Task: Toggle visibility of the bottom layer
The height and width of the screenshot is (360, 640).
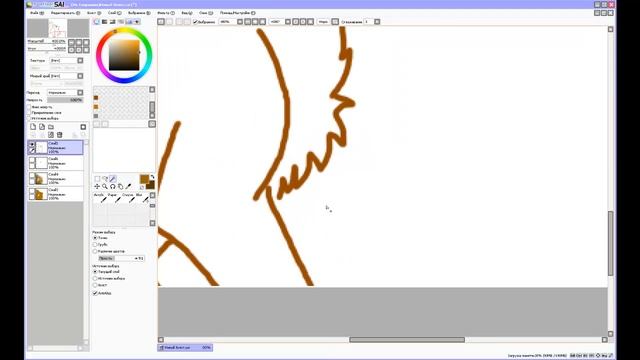Action: click(x=32, y=191)
